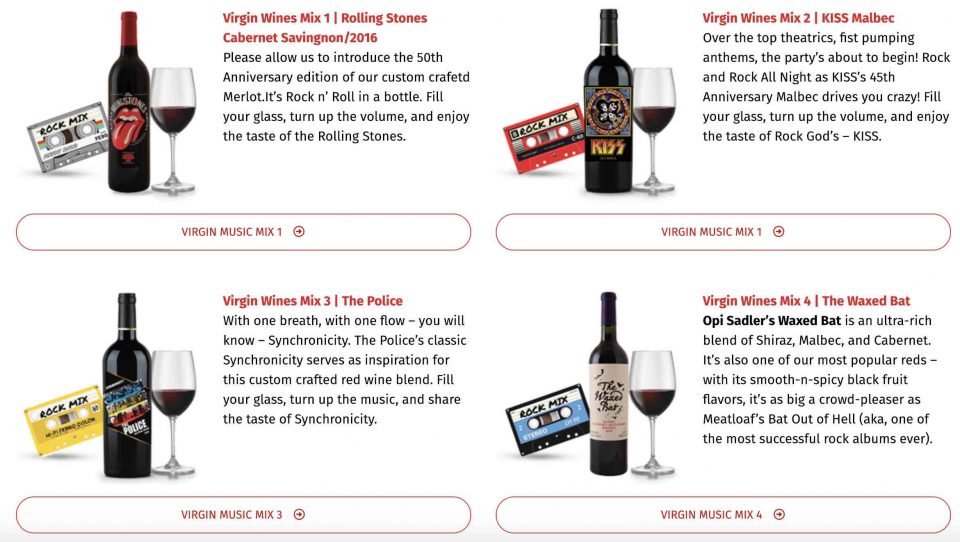Follow the Virgin Wines Mix 2 KISS Malbec heading
The image size is (960, 542).
[798, 18]
